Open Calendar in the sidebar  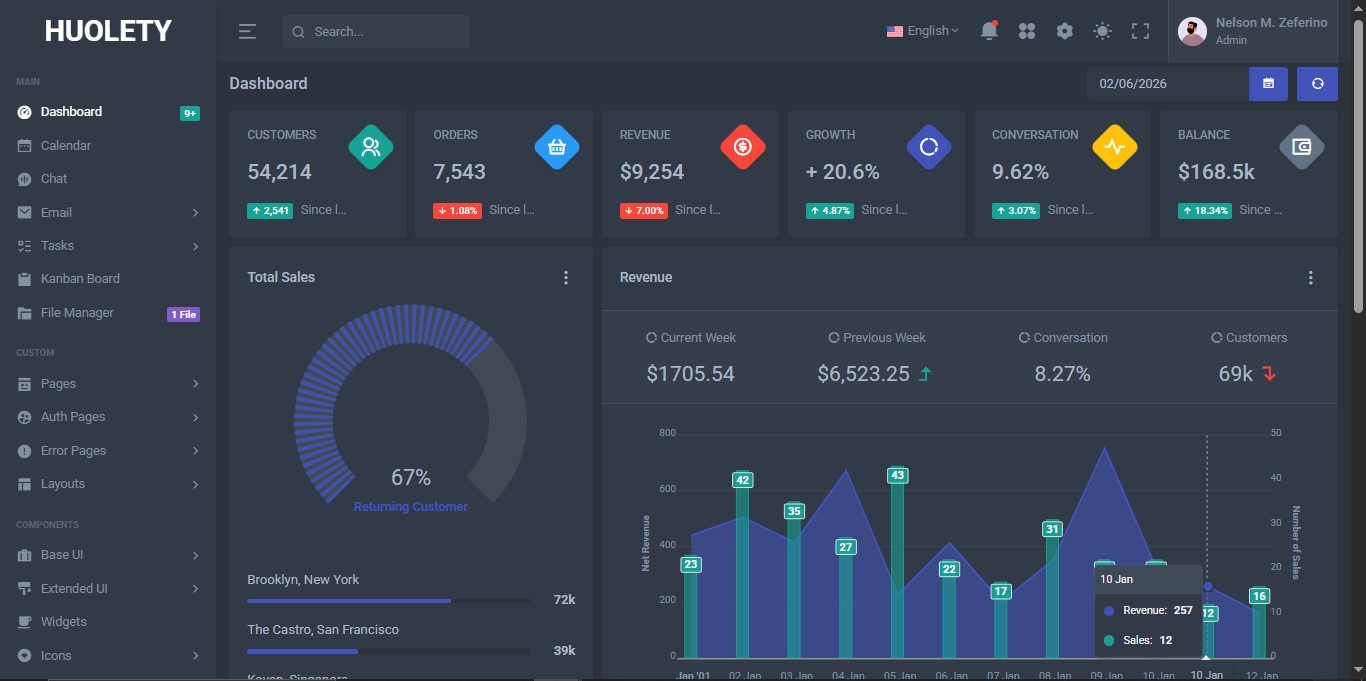coord(66,146)
